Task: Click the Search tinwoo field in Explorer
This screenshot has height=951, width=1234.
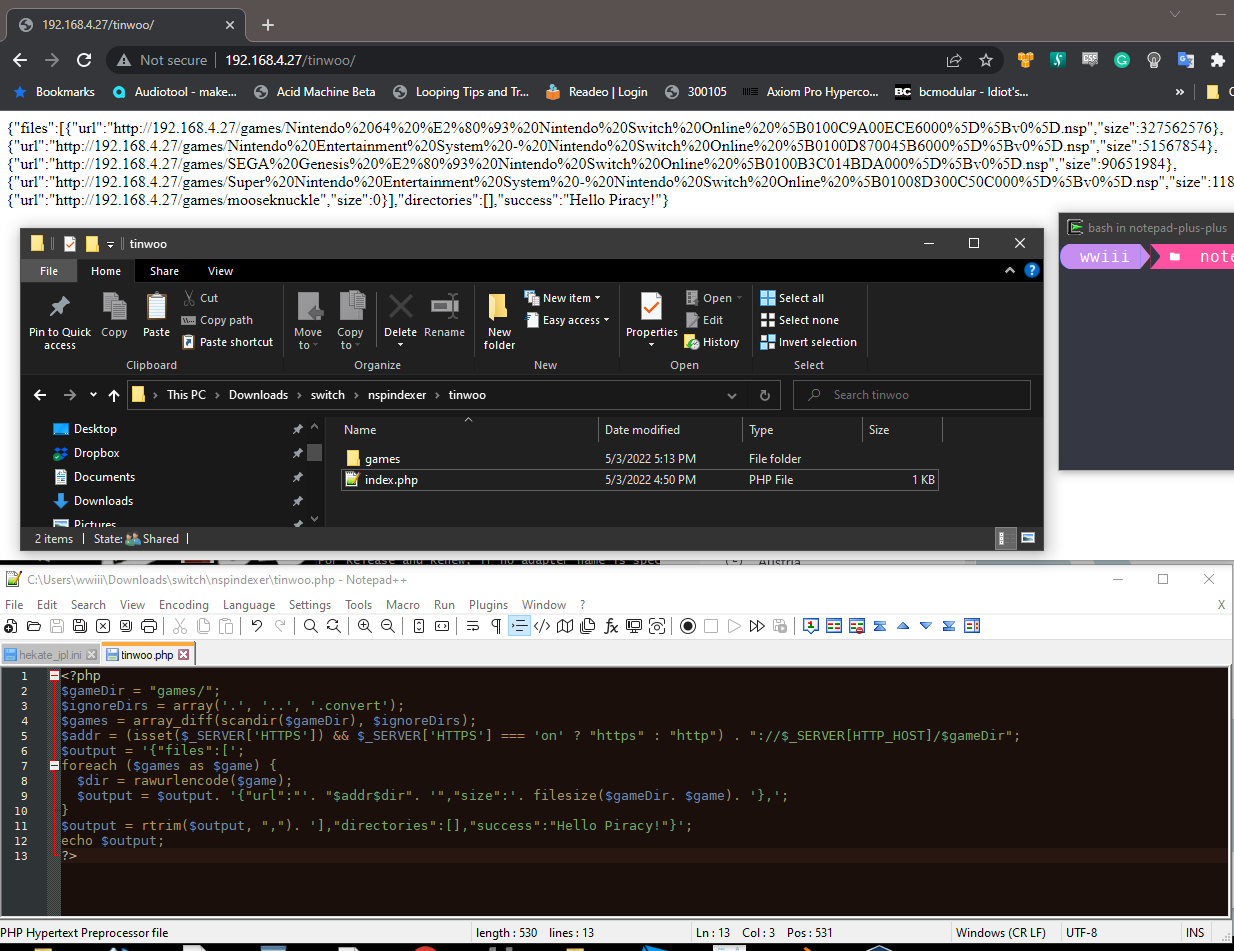Action: 912,395
